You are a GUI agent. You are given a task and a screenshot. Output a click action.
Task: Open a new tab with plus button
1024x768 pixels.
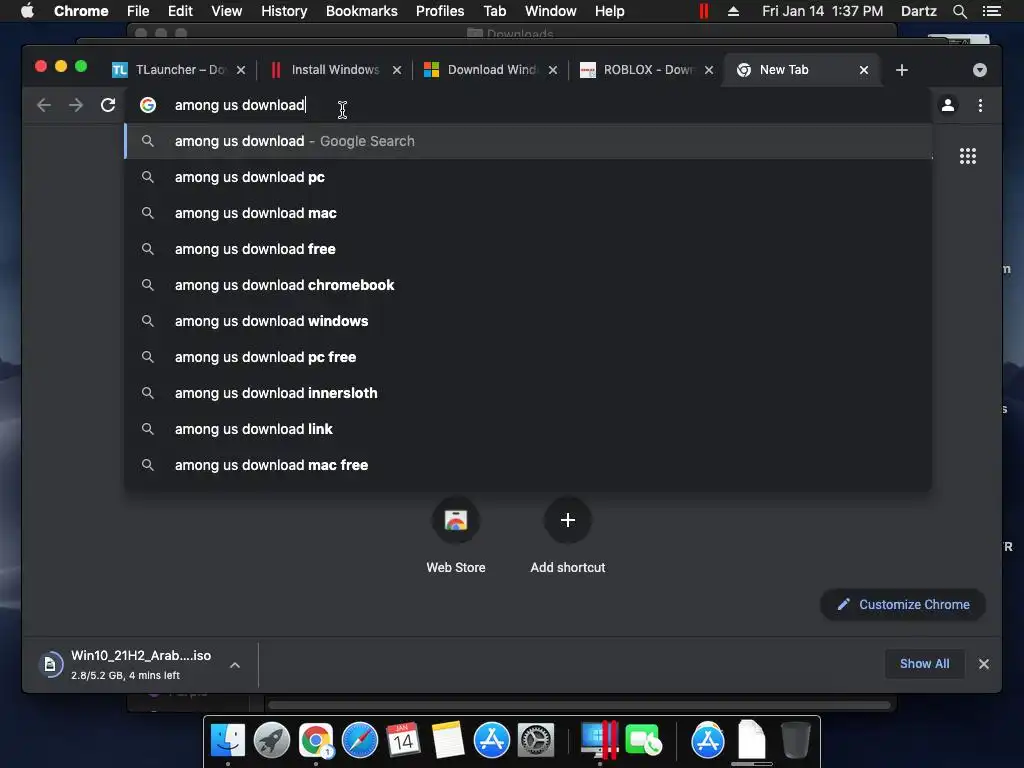click(x=902, y=70)
